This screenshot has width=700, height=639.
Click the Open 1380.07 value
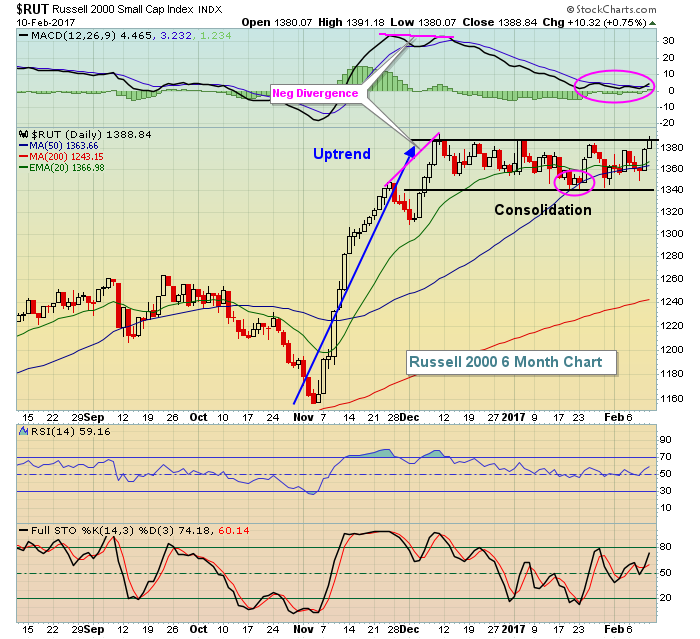click(277, 22)
